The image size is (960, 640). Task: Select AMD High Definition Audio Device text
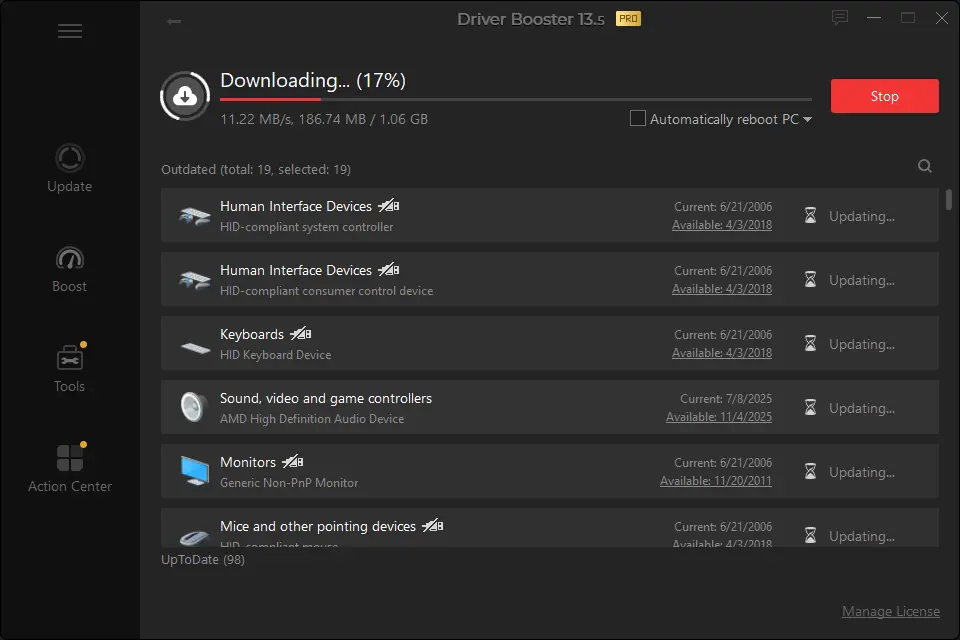(312, 419)
